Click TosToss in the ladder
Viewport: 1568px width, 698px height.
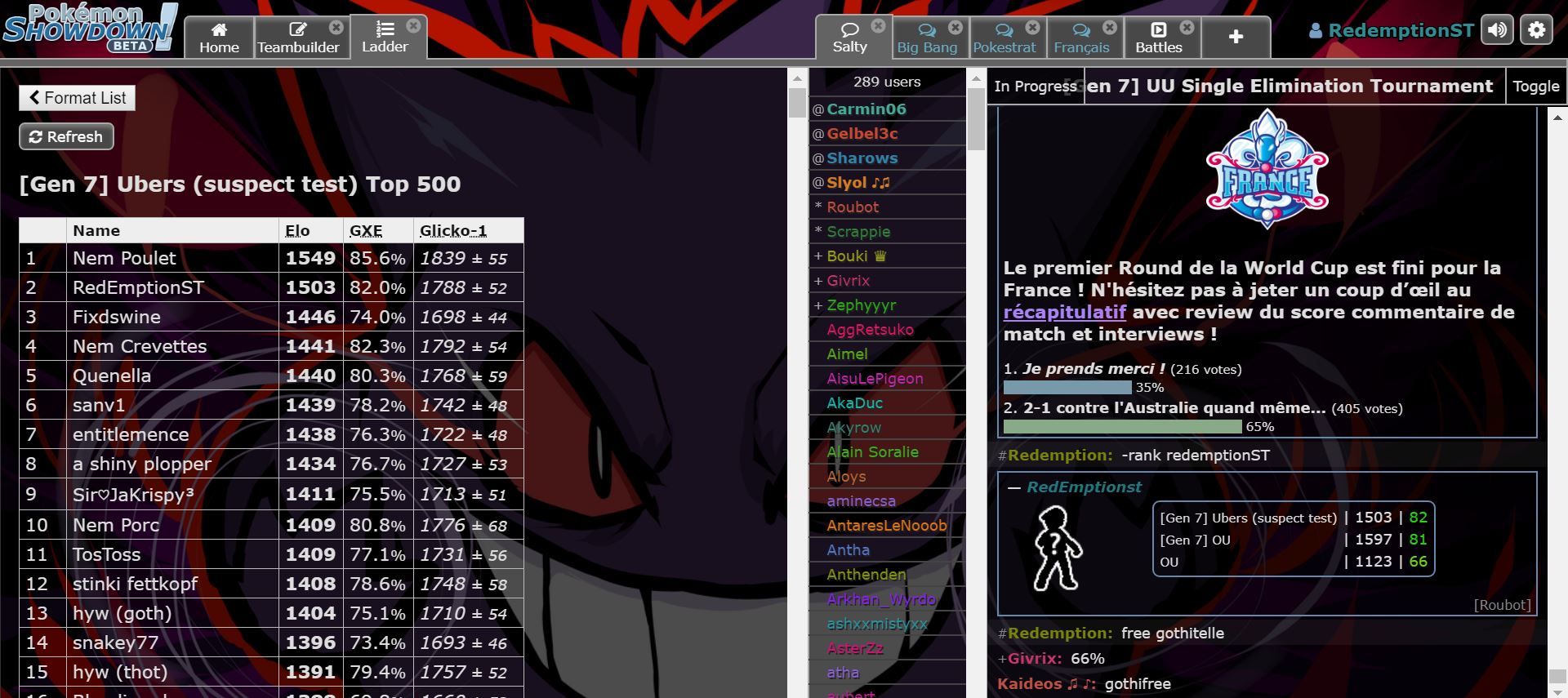pyautogui.click(x=106, y=554)
